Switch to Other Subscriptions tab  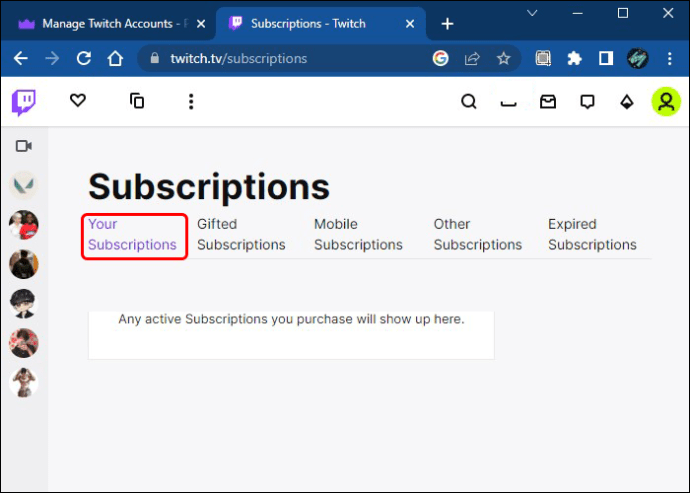(478, 234)
